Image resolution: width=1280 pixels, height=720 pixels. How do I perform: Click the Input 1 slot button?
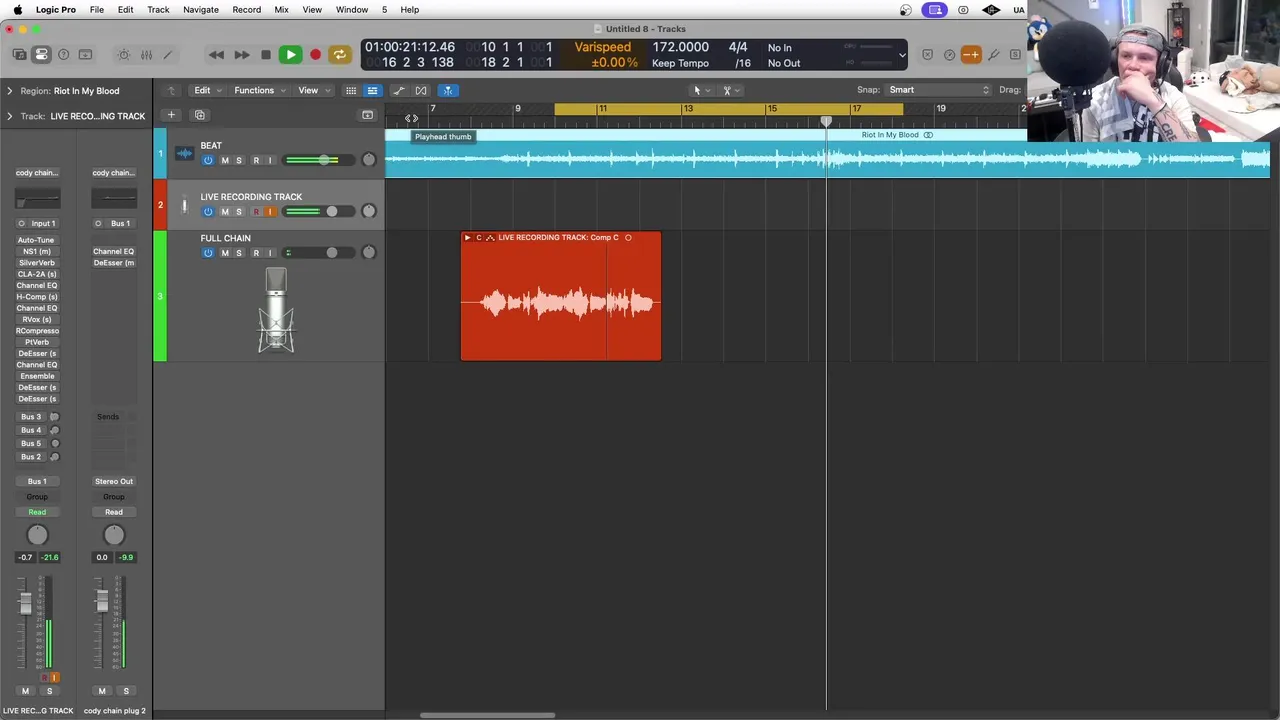tap(43, 223)
